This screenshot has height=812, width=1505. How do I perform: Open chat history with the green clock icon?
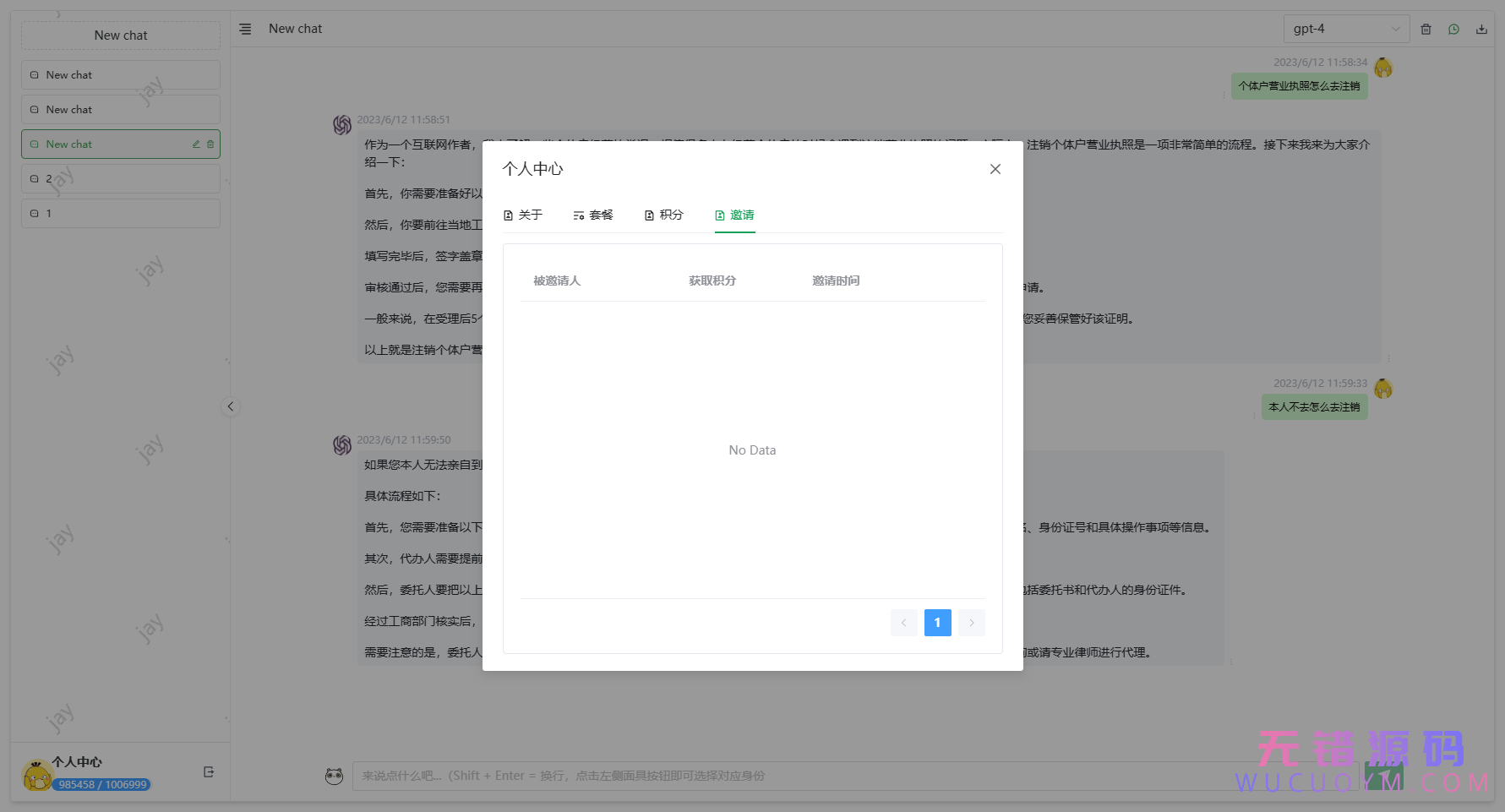point(1453,29)
